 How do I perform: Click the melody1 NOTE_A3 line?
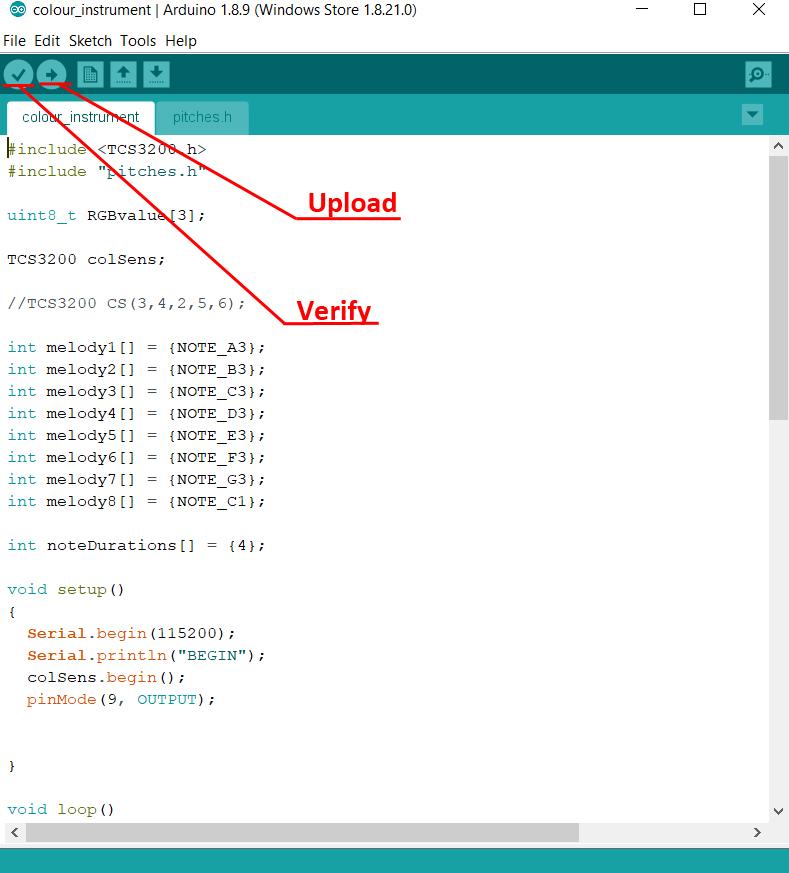coord(136,347)
